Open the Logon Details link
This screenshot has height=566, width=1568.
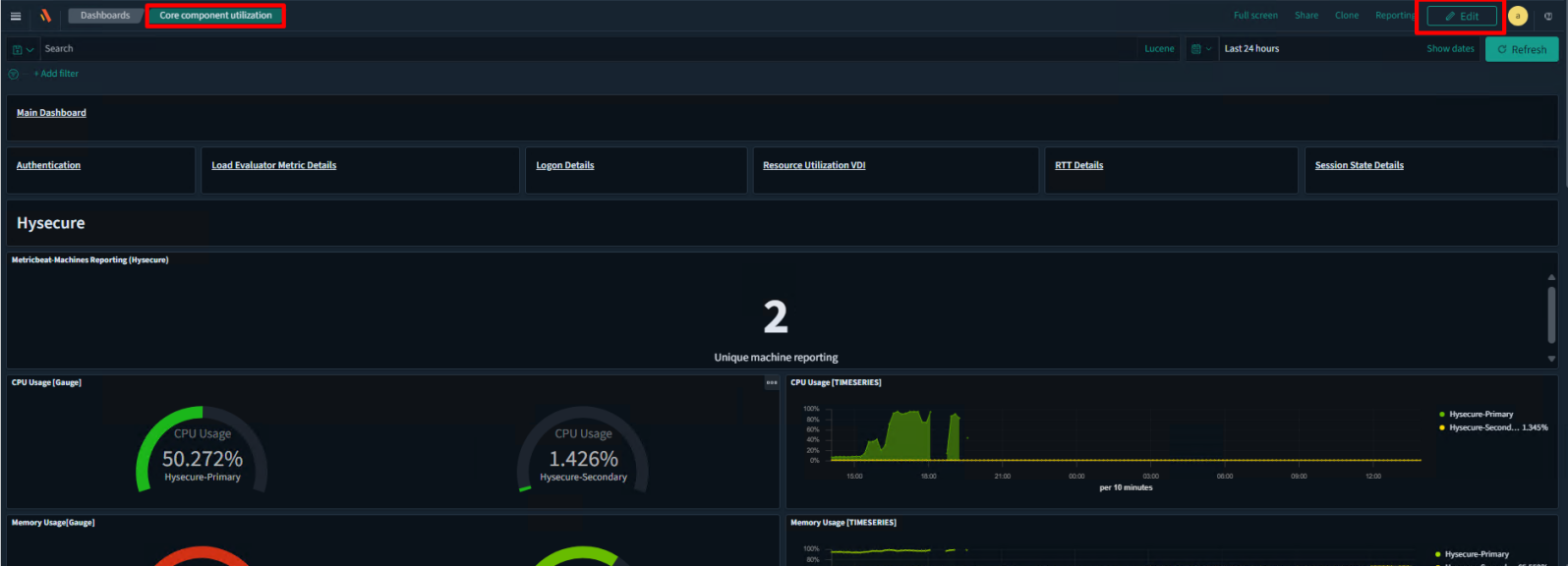pos(564,165)
